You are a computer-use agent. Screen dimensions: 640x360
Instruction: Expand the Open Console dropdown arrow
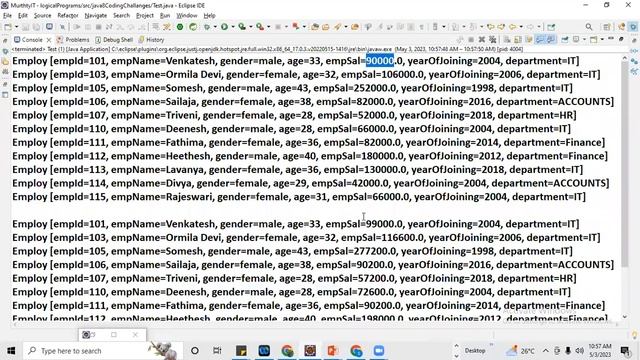coord(602,40)
